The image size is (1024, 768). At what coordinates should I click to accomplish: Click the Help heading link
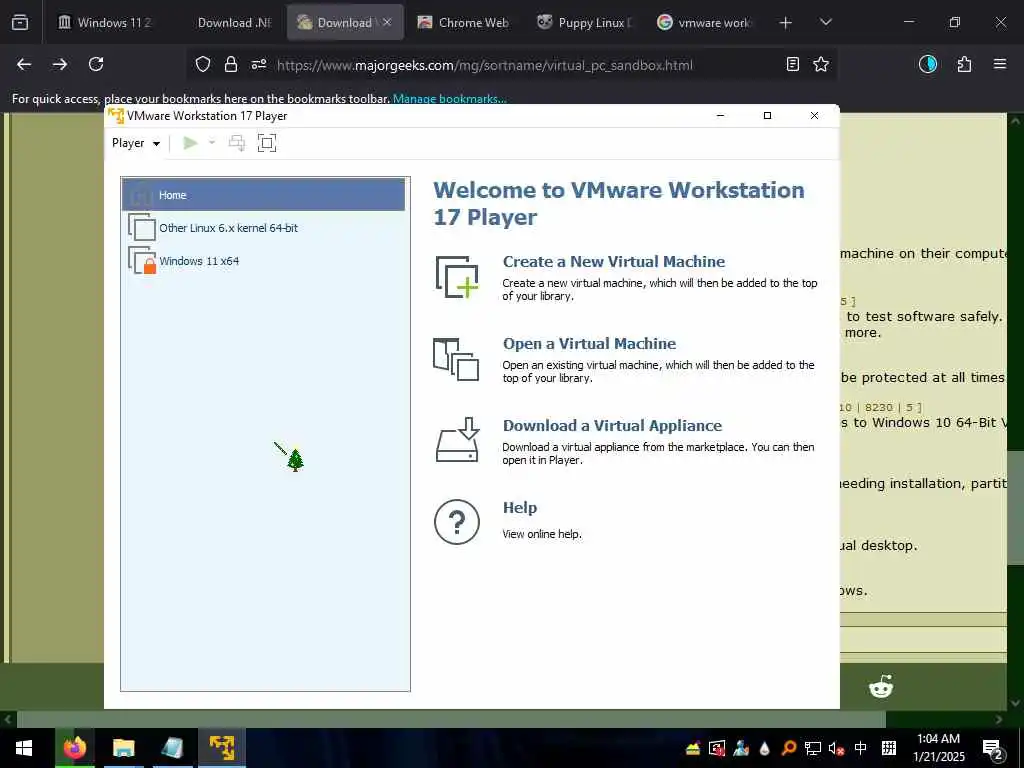pos(520,507)
